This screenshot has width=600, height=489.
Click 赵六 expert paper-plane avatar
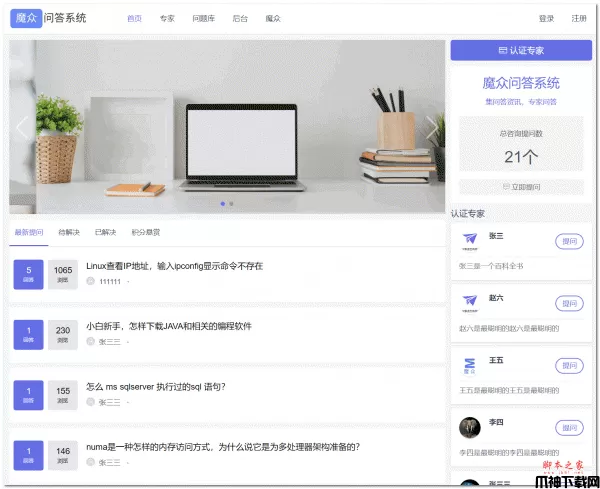[470, 303]
